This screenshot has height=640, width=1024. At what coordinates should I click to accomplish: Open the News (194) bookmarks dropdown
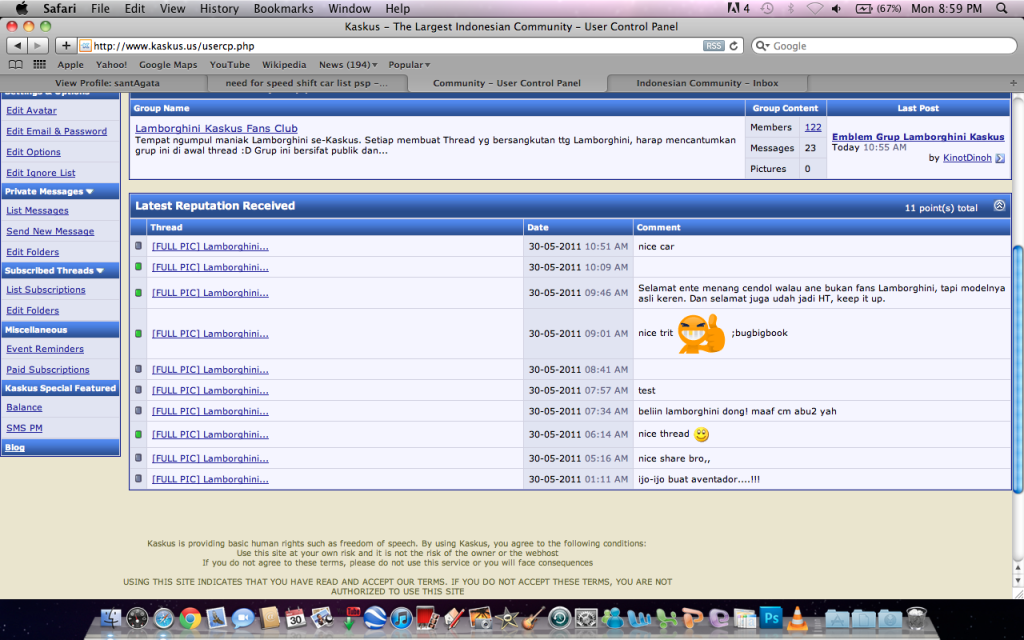point(348,65)
